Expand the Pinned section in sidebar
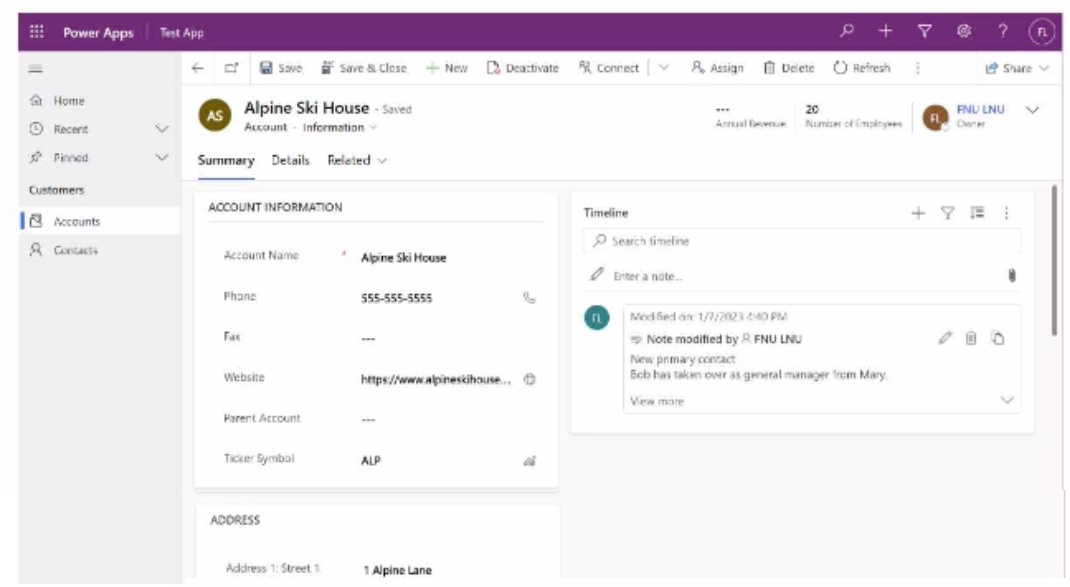1070x587 pixels. coord(162,158)
